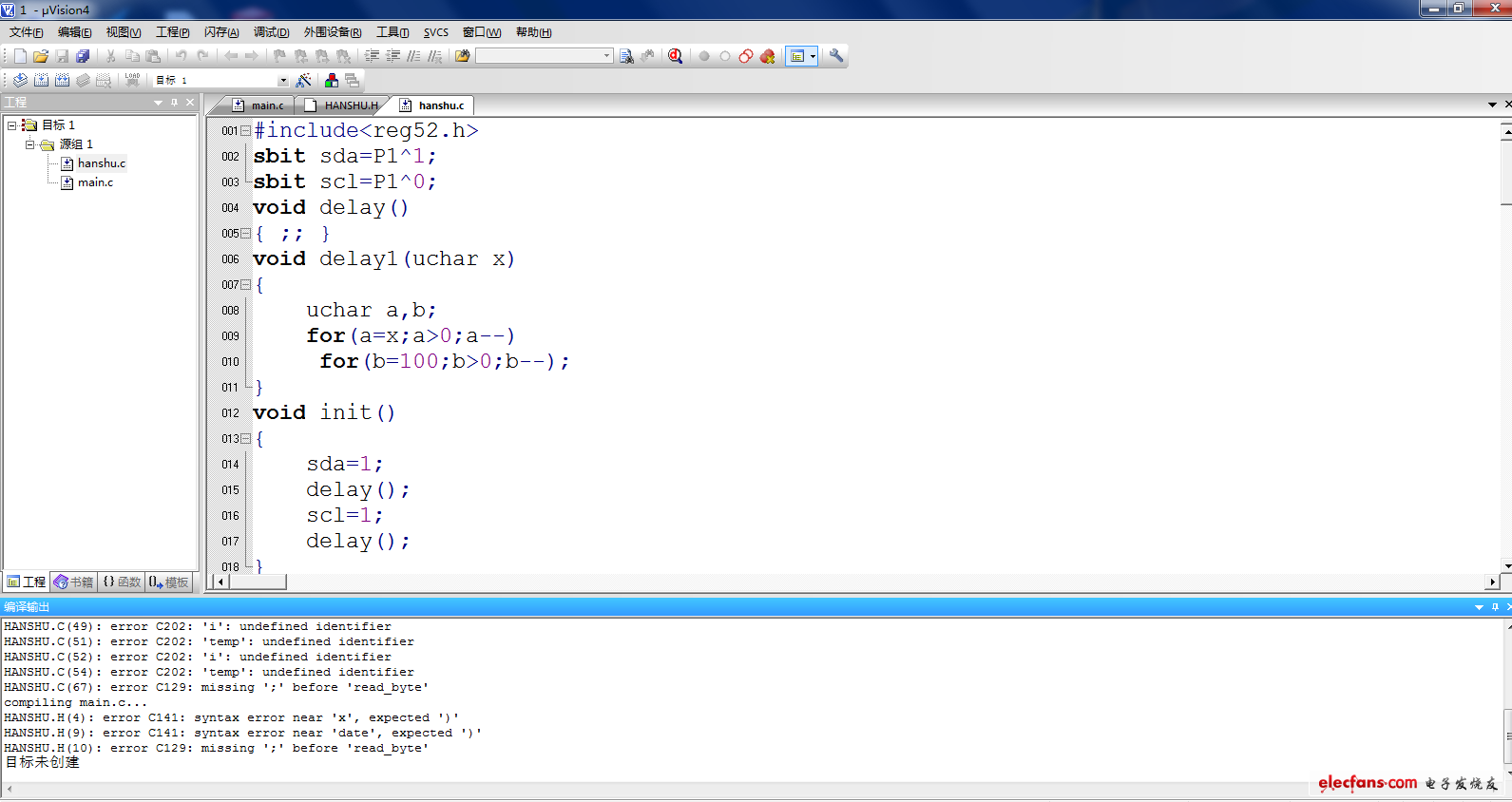Create a new file from the toolbar
The image size is (1512, 802).
[x=20, y=56]
